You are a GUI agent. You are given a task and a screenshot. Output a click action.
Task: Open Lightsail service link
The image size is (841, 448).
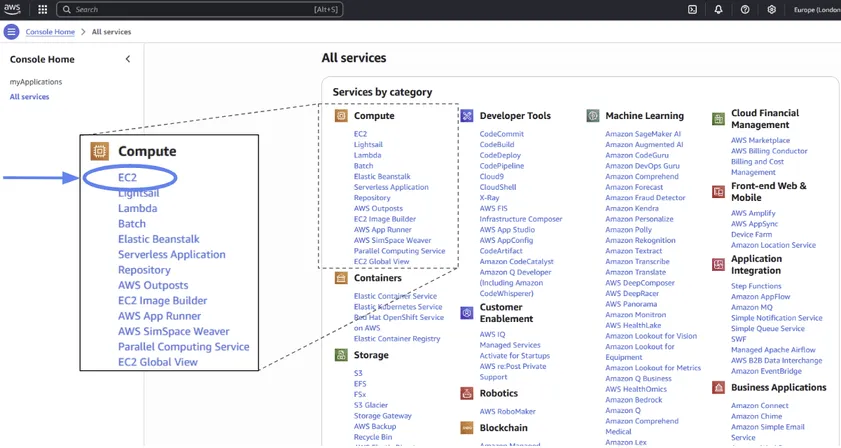(368, 144)
